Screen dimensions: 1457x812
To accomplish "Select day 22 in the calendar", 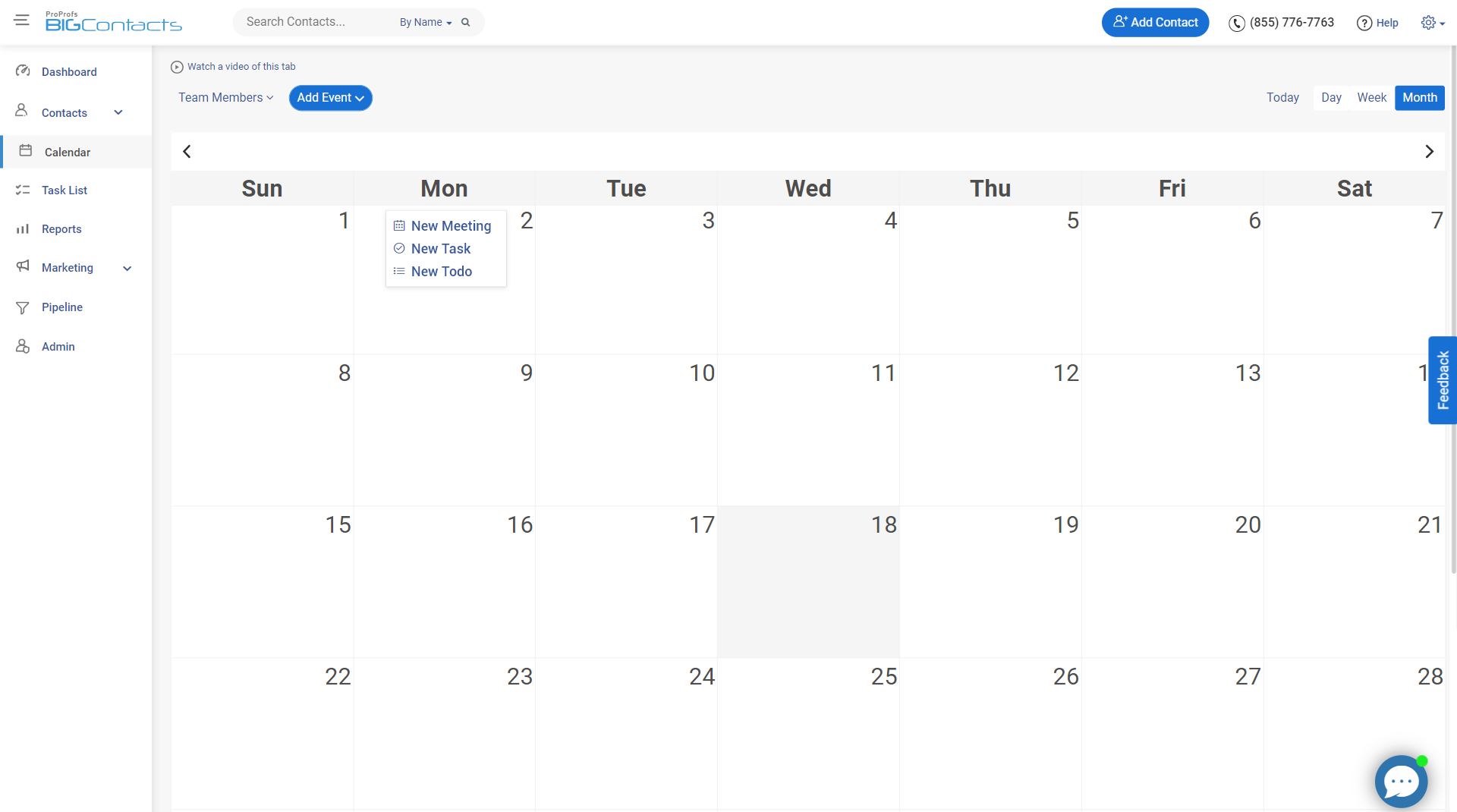I will tap(262, 734).
